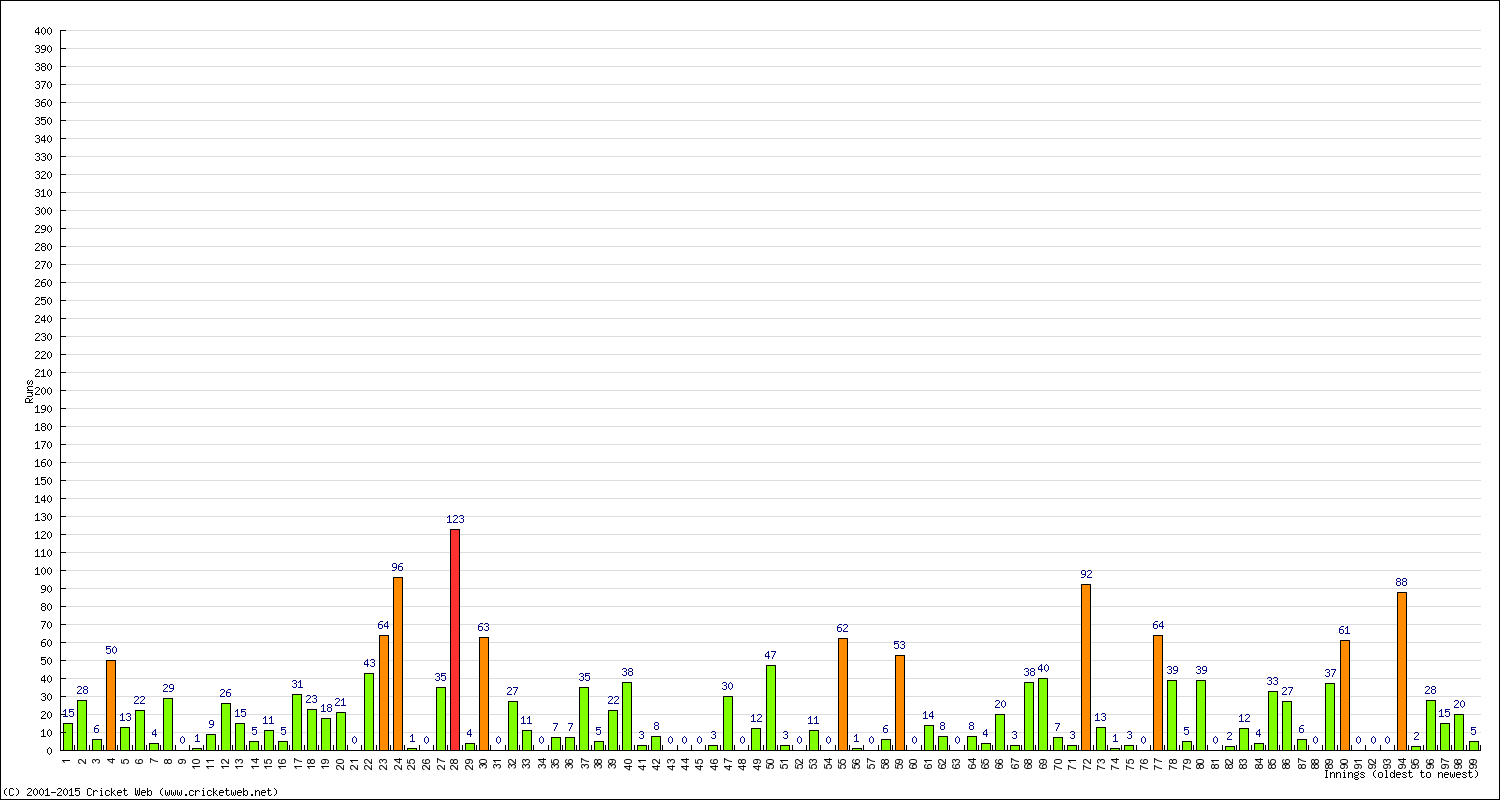Viewport: 1500px width, 800px height.
Task: Click the 61 value label above bar
Action: 1345,630
